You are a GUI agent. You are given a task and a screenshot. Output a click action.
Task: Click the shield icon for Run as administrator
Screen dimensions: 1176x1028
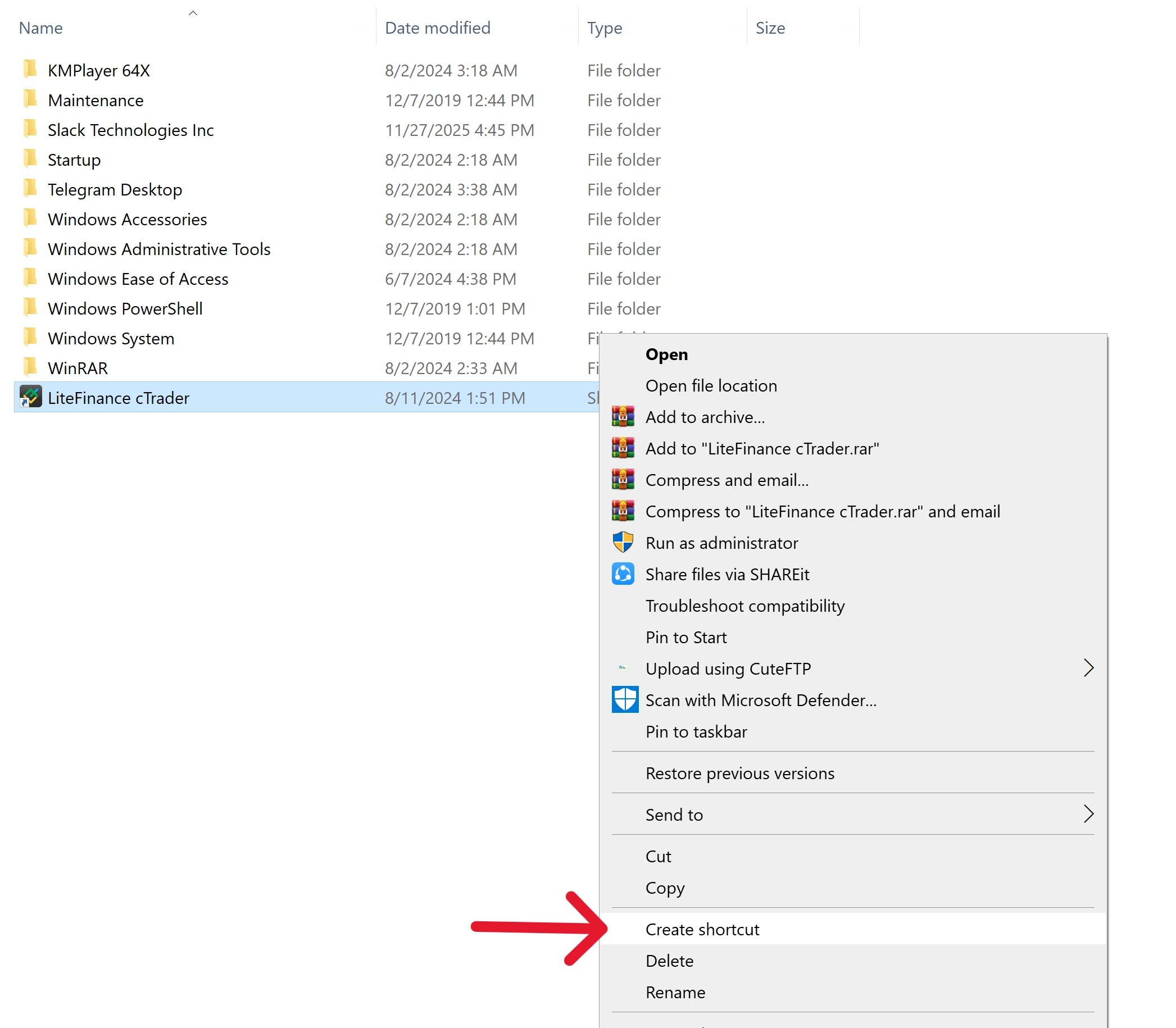(623, 543)
